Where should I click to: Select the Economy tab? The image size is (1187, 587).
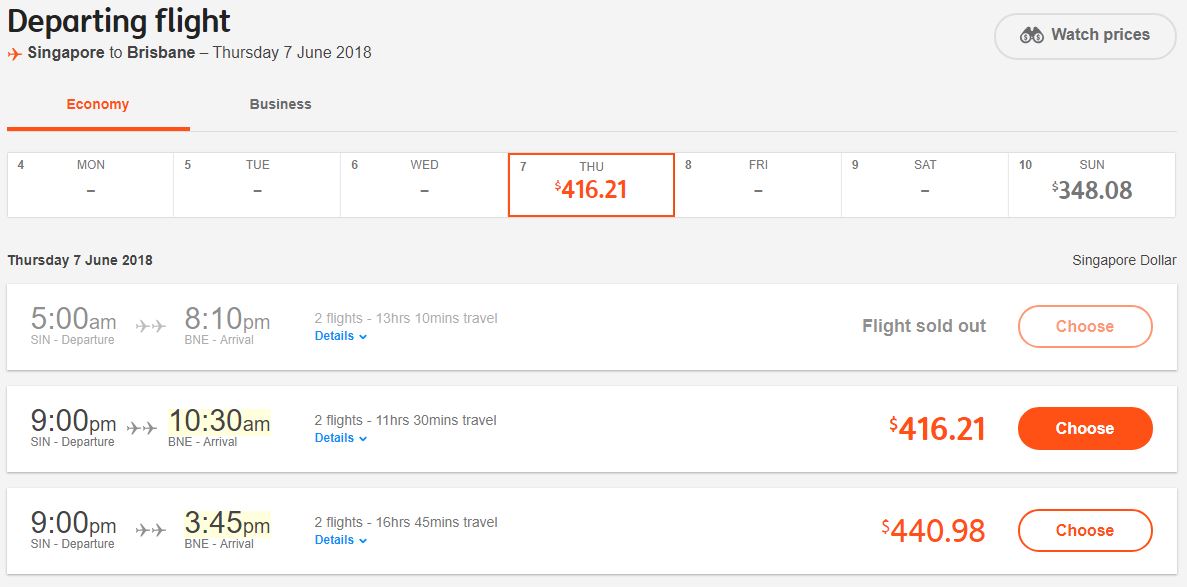98,104
